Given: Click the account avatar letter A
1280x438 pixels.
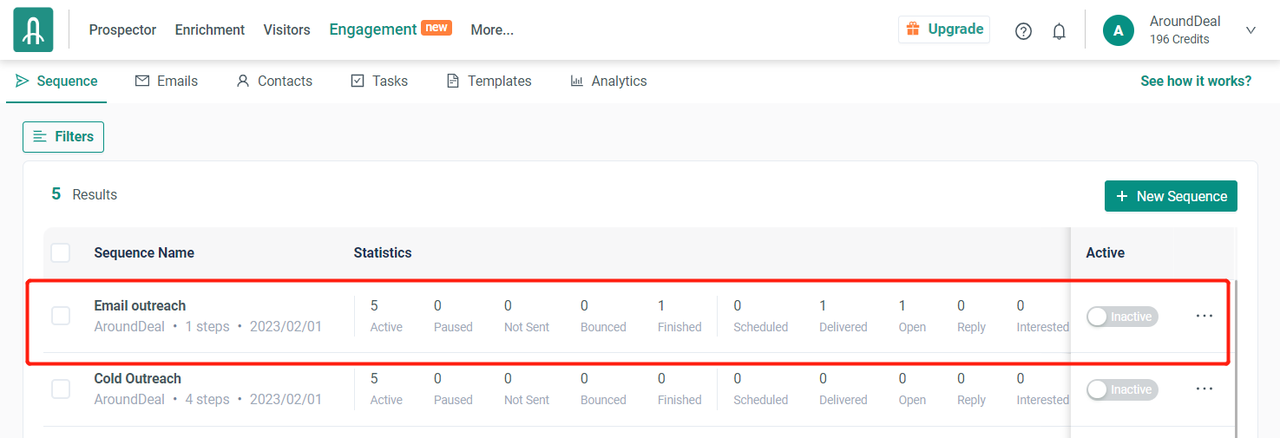Looking at the screenshot, I should 1118,31.
